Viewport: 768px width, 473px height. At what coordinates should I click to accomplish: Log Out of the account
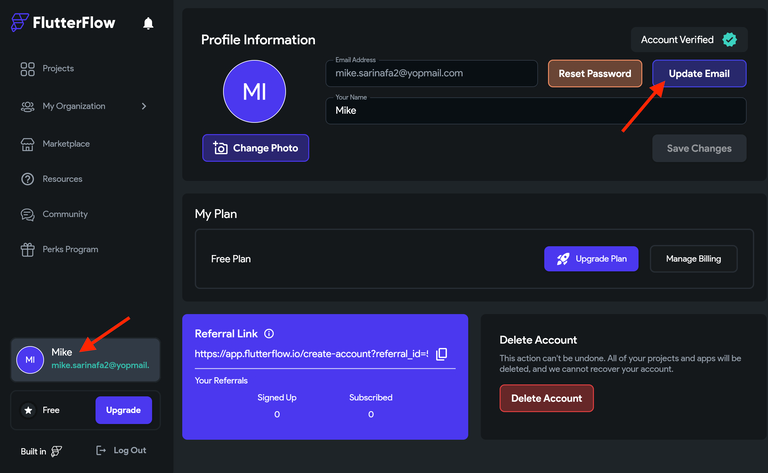121,450
